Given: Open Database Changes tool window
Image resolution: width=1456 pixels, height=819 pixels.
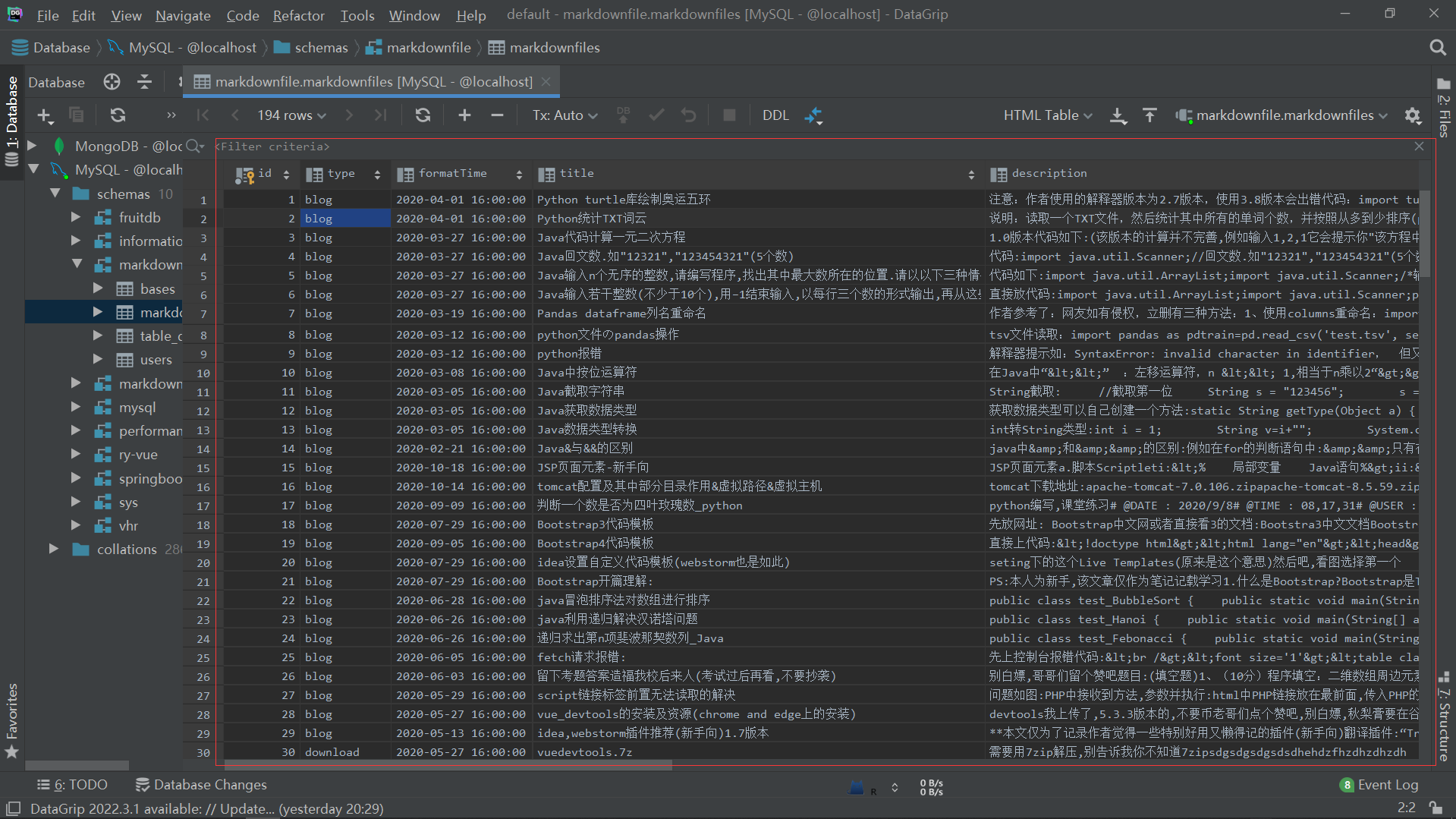Looking at the screenshot, I should [201, 785].
